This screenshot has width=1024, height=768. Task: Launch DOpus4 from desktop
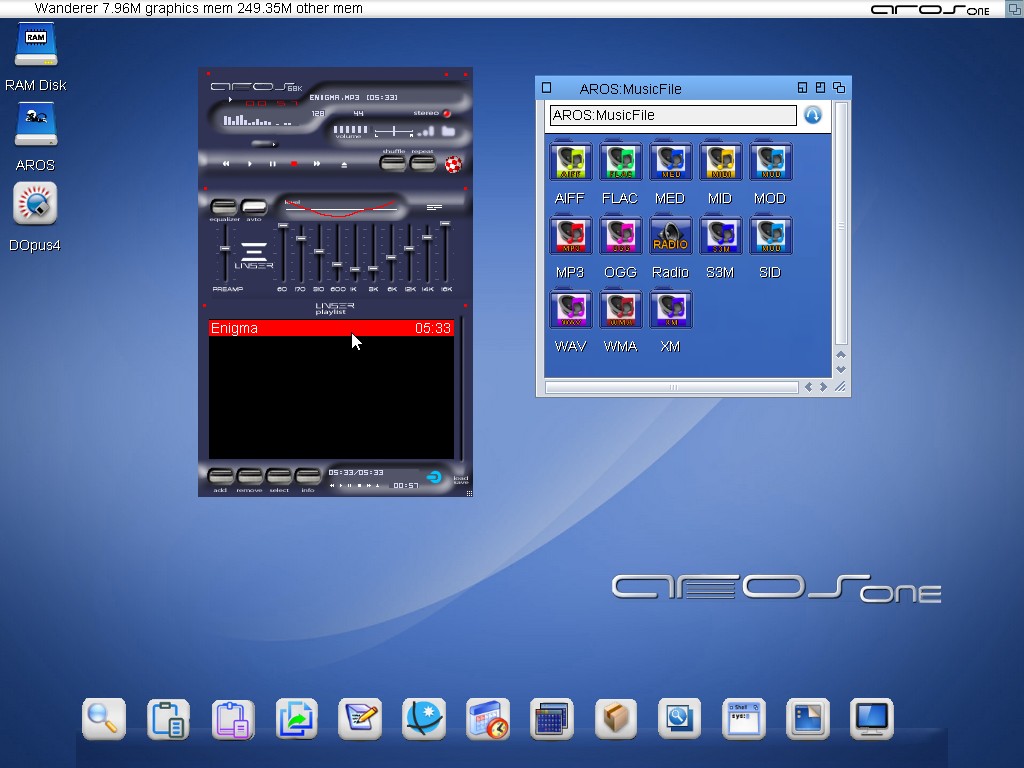pyautogui.click(x=35, y=205)
